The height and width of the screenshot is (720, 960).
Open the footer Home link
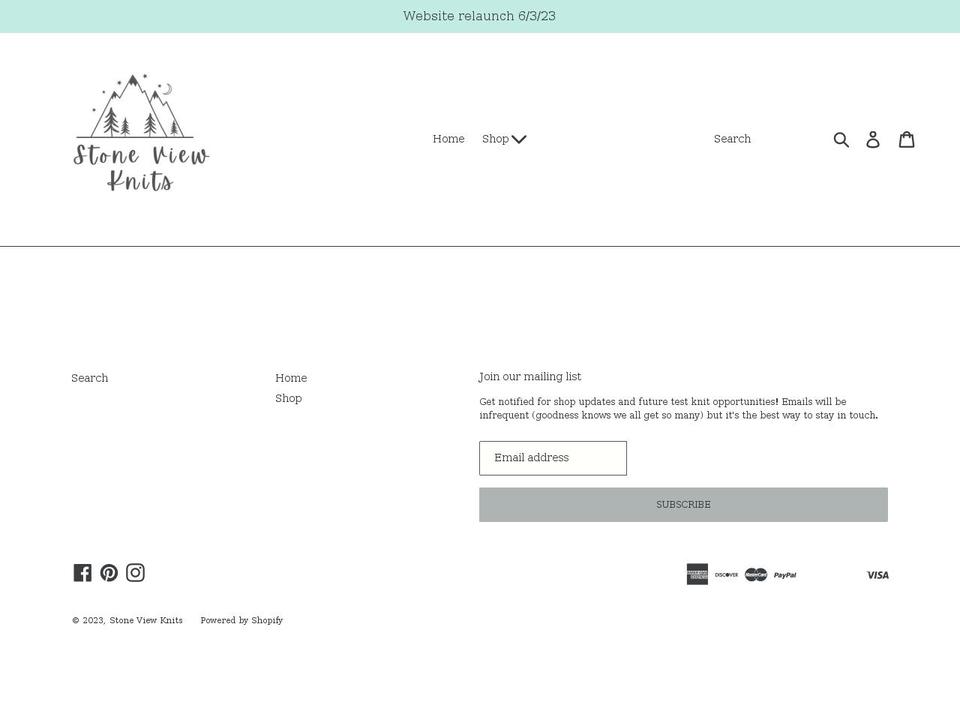coord(291,378)
